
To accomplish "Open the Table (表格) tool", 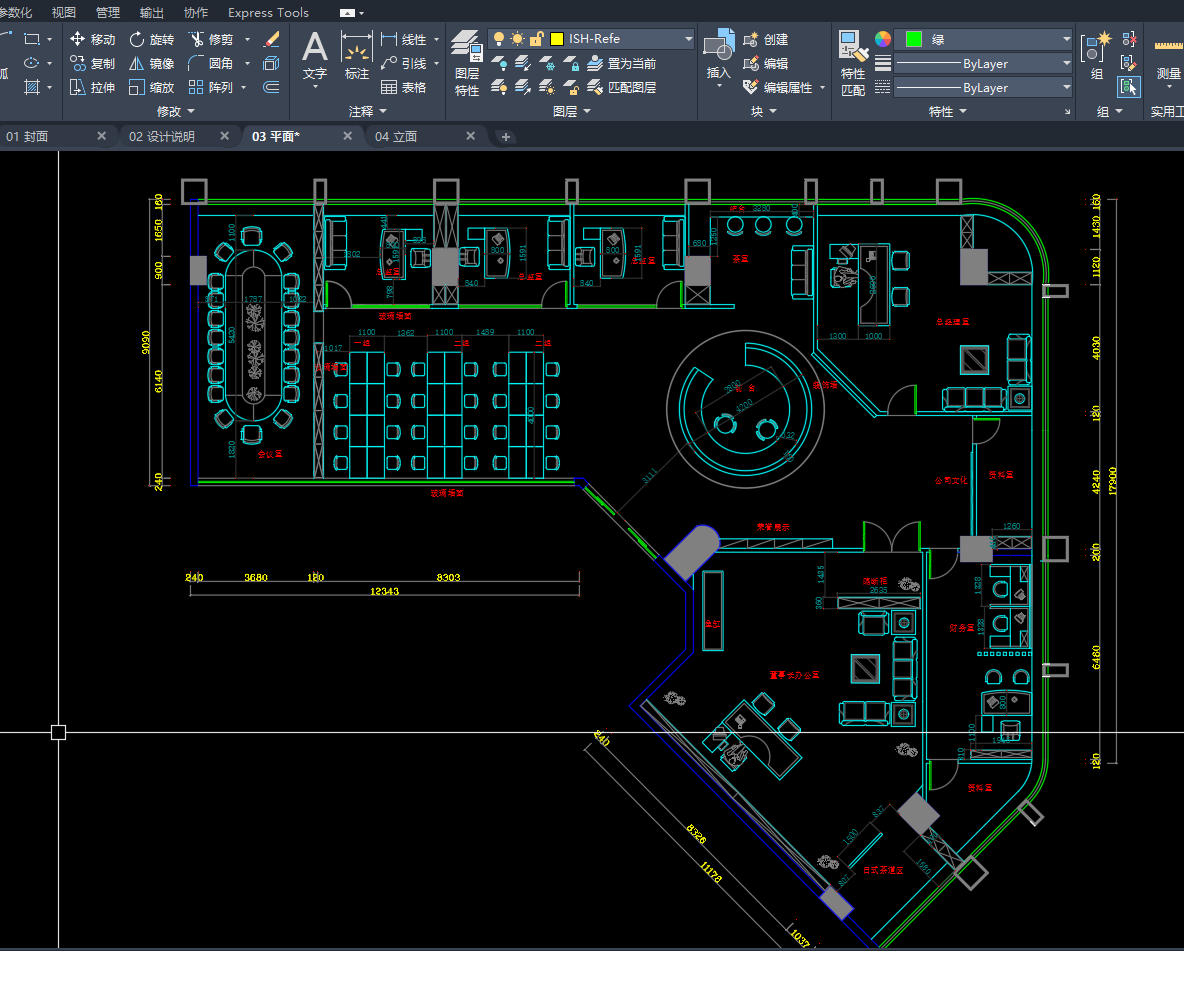I will (403, 87).
